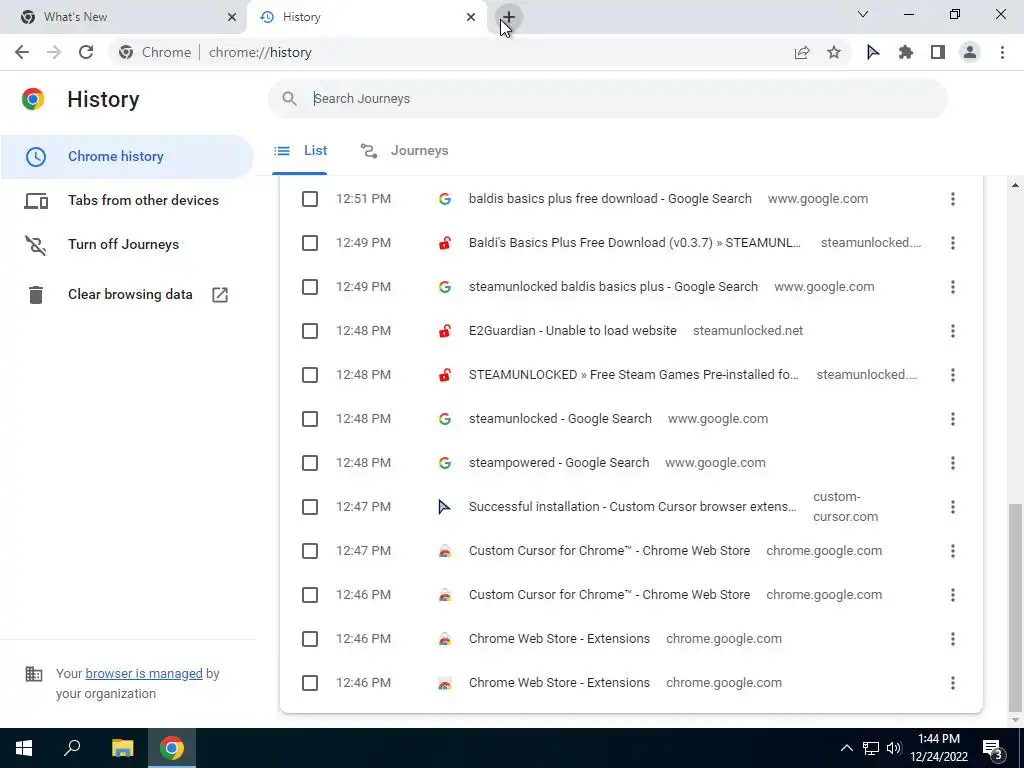Image resolution: width=1024 pixels, height=768 pixels.
Task: Check the Successful installation Custom Cursor entry
Action: (x=310, y=507)
